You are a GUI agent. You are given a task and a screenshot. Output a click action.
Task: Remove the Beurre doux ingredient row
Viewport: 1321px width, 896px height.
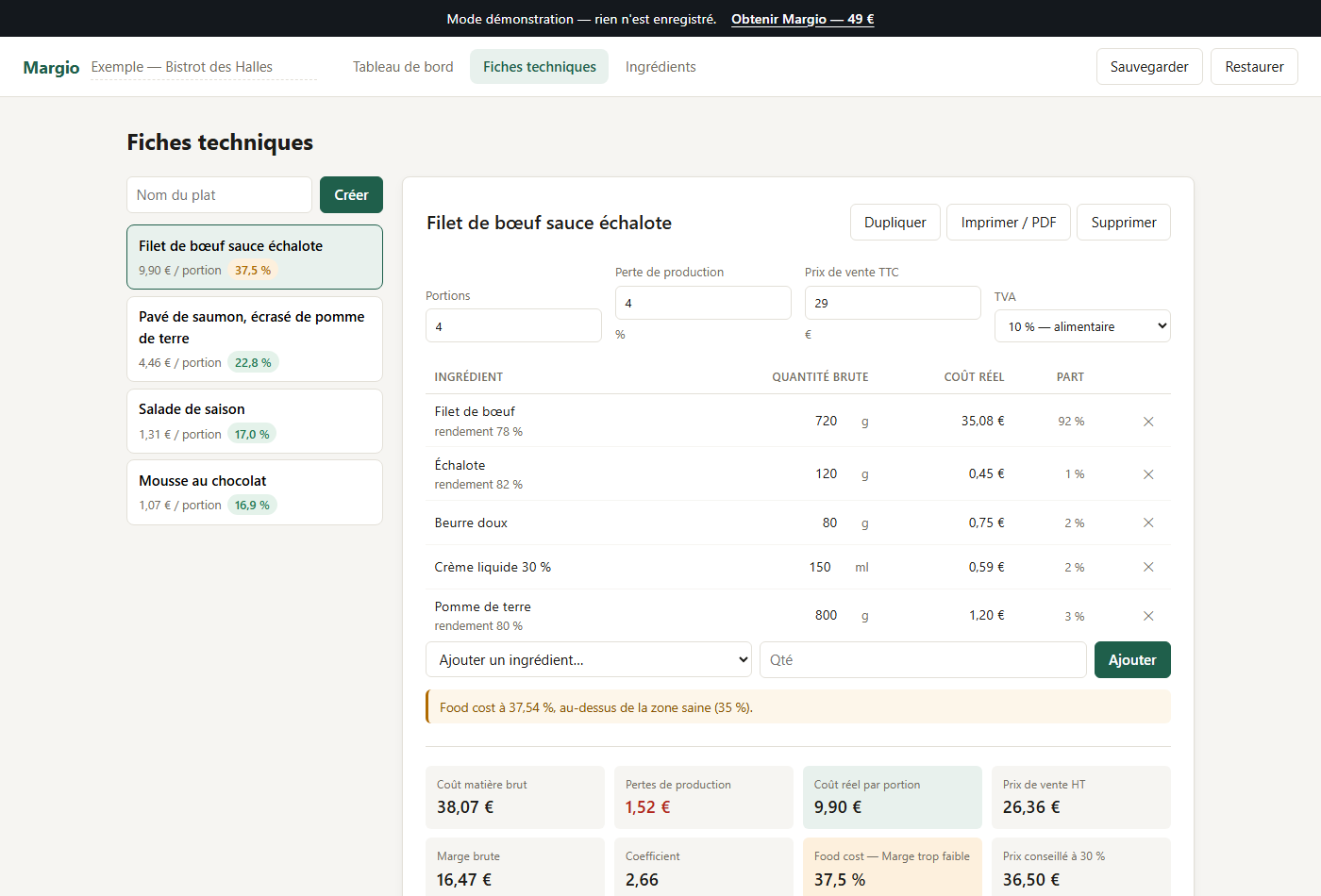tap(1148, 523)
